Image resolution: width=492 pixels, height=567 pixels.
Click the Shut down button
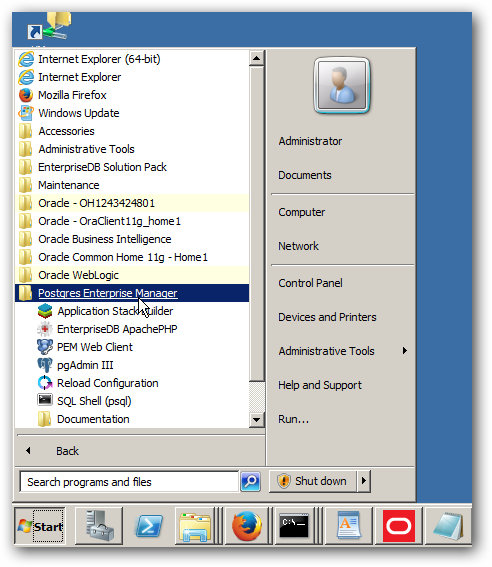coord(313,481)
